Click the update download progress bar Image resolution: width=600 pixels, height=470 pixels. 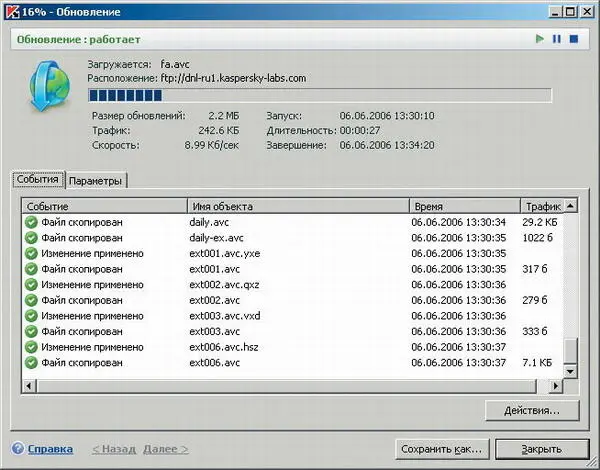tap(319, 96)
